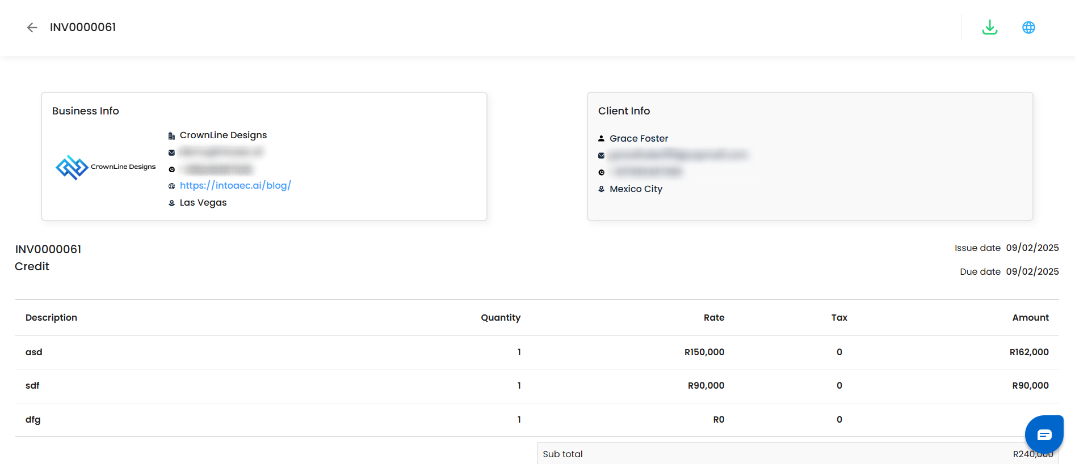Click the Quantity column header
Viewport: 1075px width, 464px height.
tap(500, 318)
